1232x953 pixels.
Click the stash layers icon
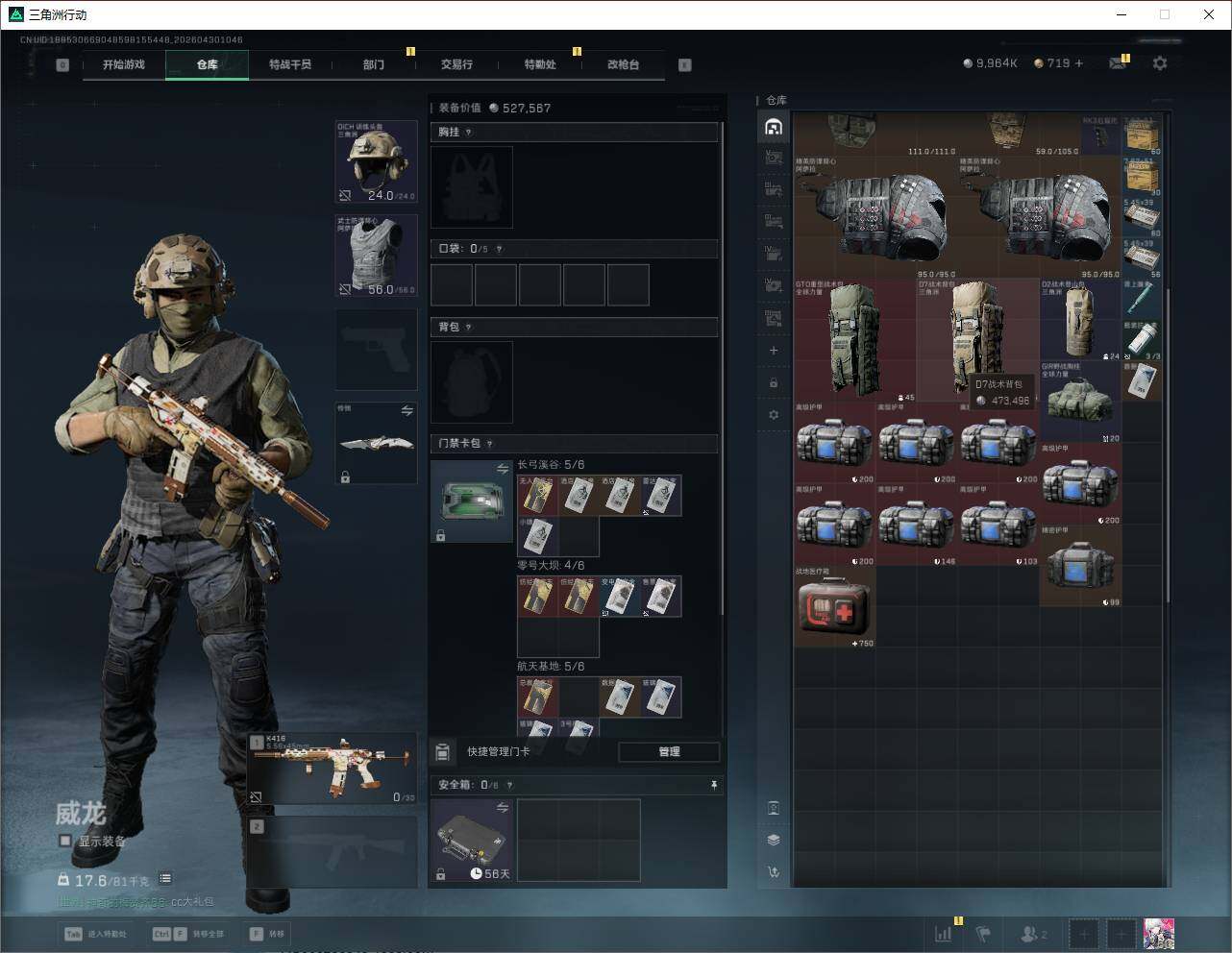[774, 840]
